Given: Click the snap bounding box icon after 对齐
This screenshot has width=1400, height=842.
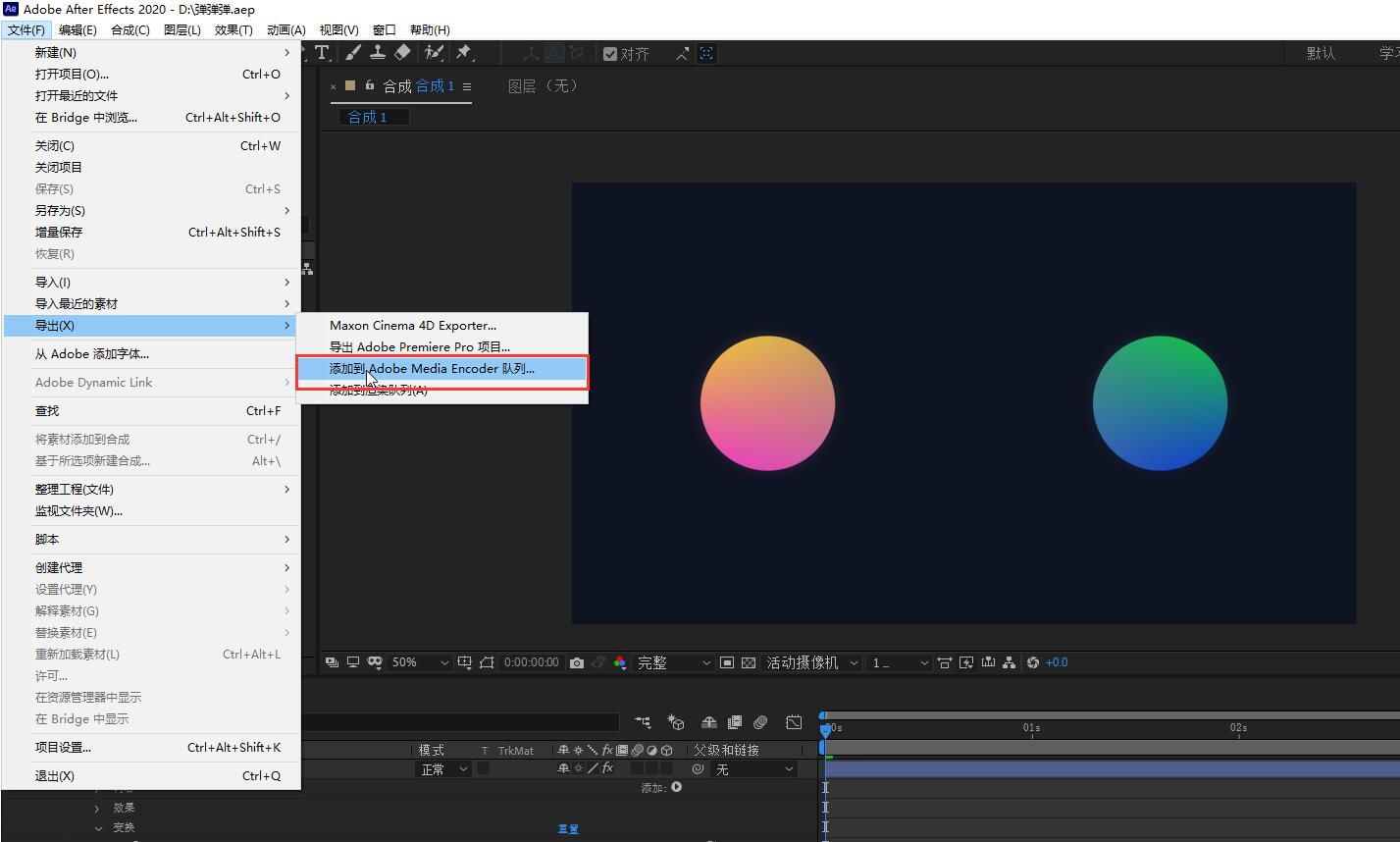Looking at the screenshot, I should [706, 54].
